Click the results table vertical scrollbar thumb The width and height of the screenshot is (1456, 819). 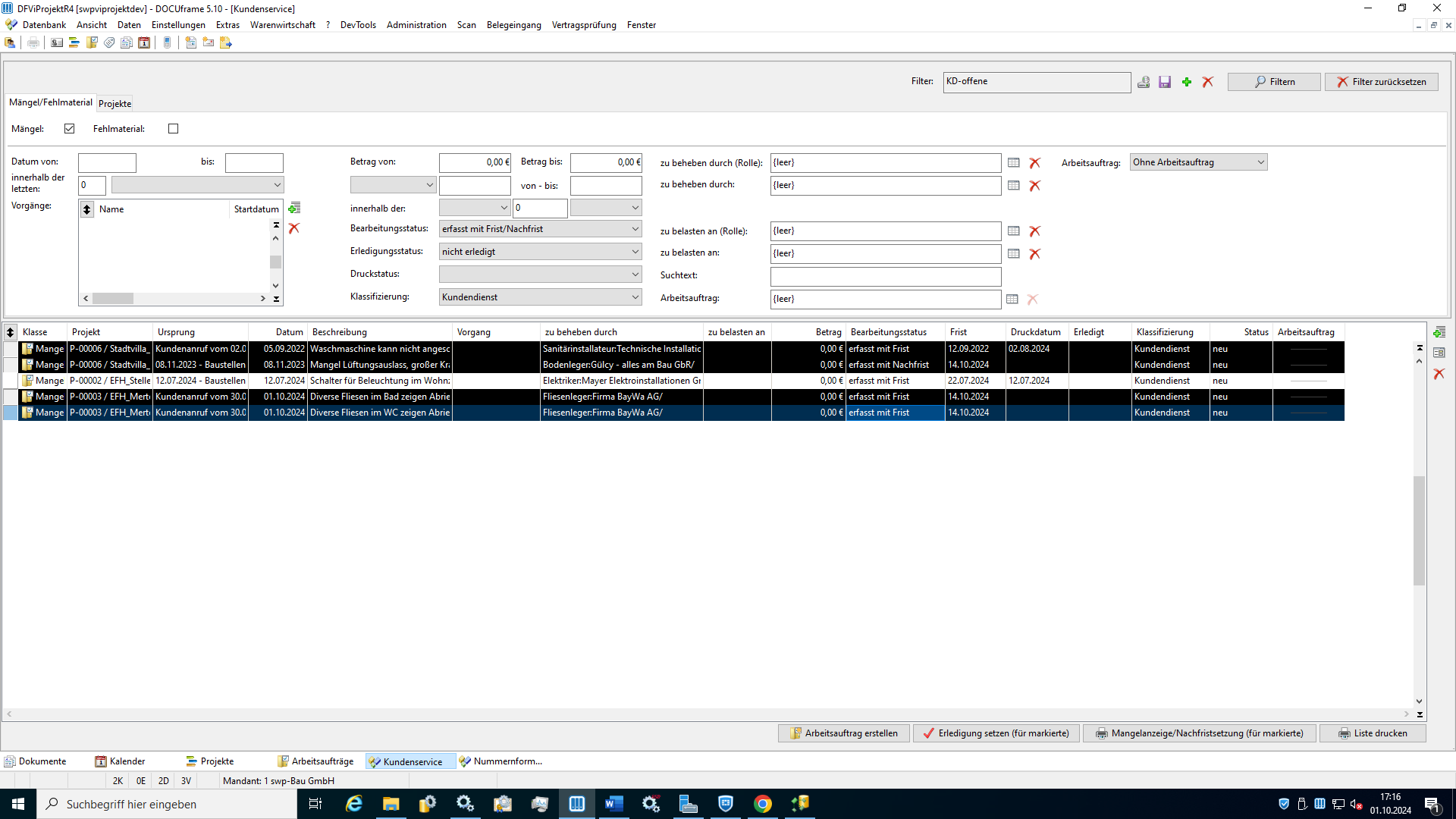1420,531
